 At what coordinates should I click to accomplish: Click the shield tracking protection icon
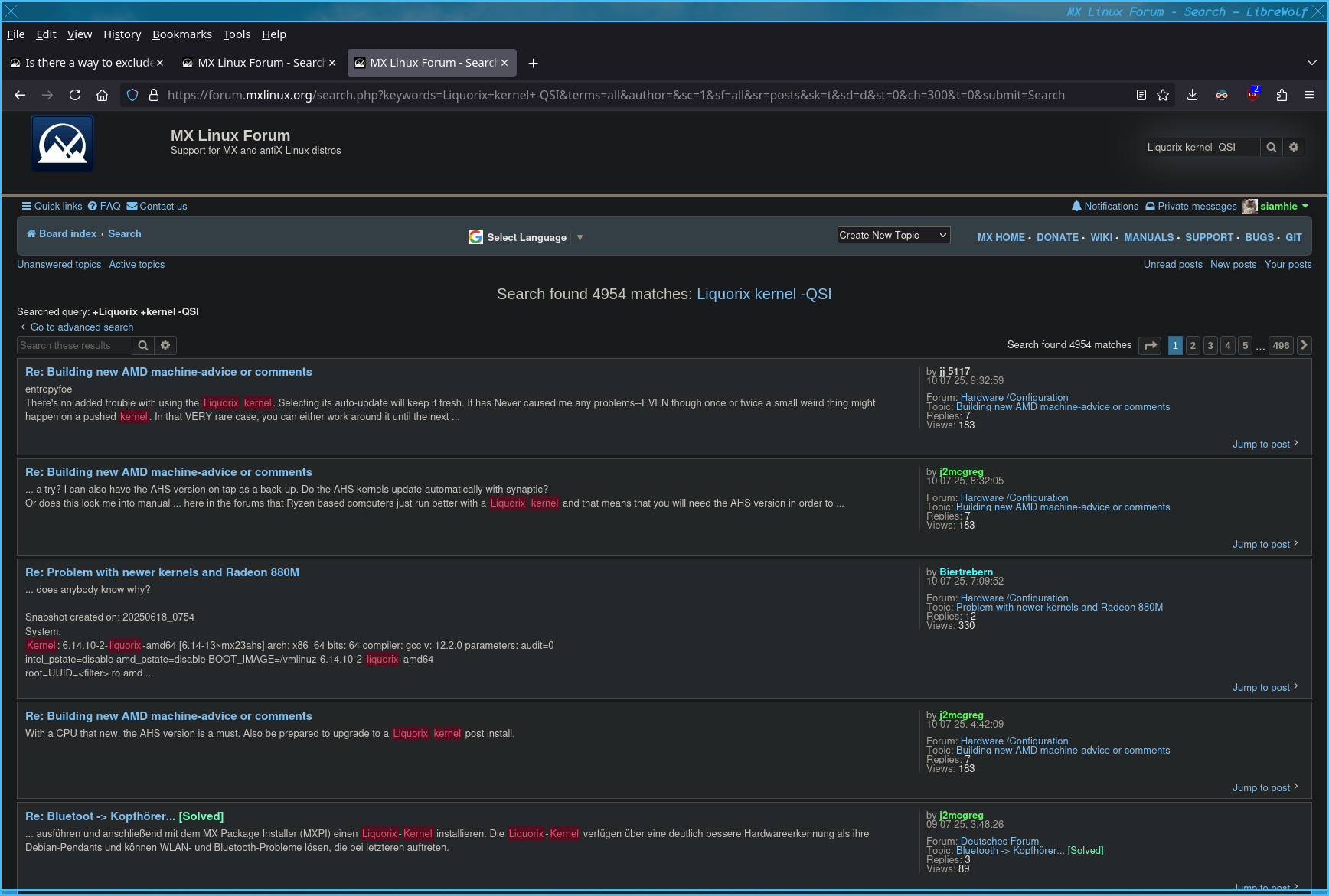coord(132,95)
